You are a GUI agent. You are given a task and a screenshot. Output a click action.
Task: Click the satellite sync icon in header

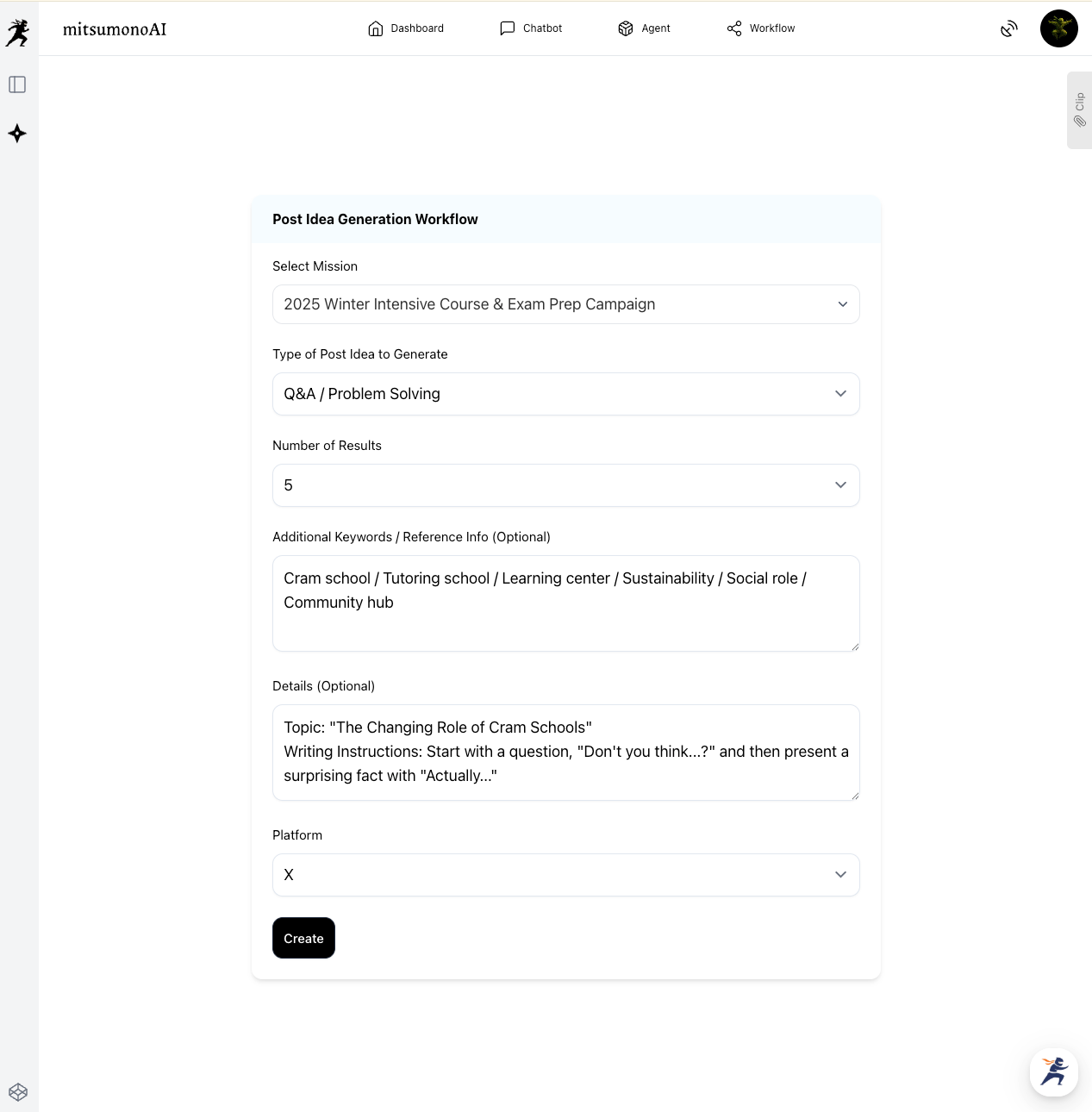point(1009,29)
